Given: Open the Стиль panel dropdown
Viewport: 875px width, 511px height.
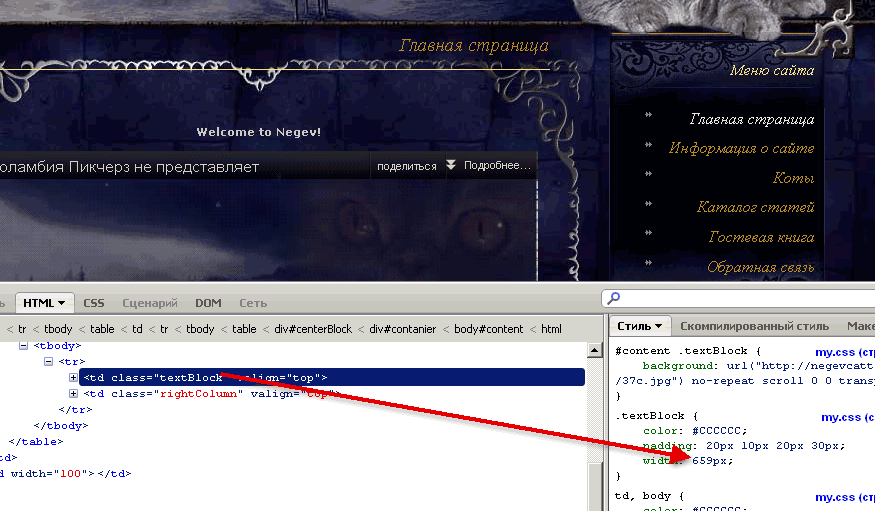Looking at the screenshot, I should click(x=660, y=326).
